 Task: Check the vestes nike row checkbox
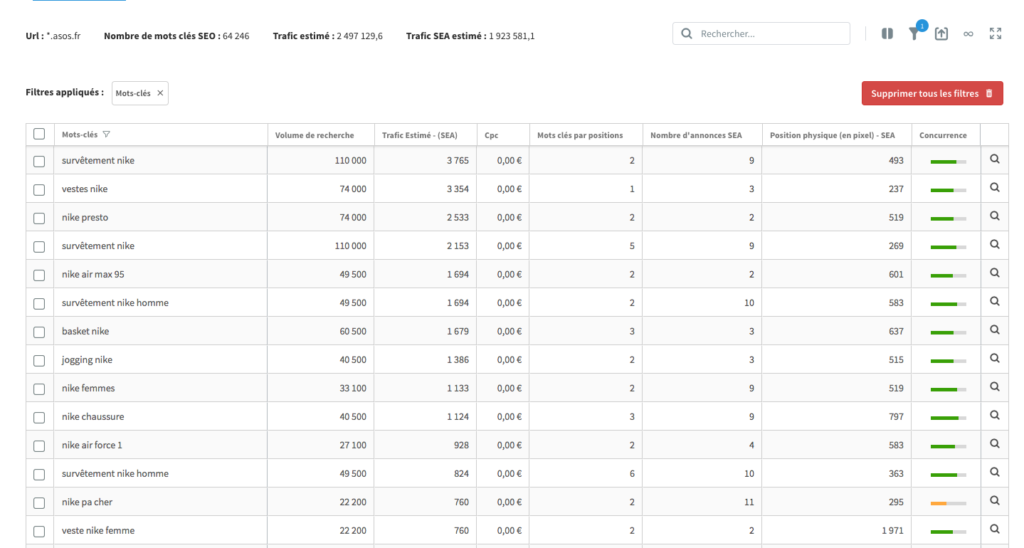point(39,189)
